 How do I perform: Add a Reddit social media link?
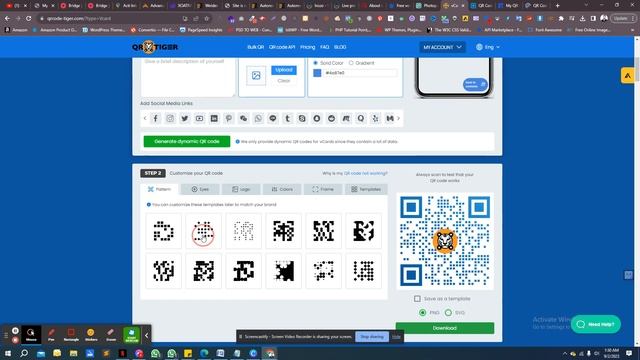(331, 118)
